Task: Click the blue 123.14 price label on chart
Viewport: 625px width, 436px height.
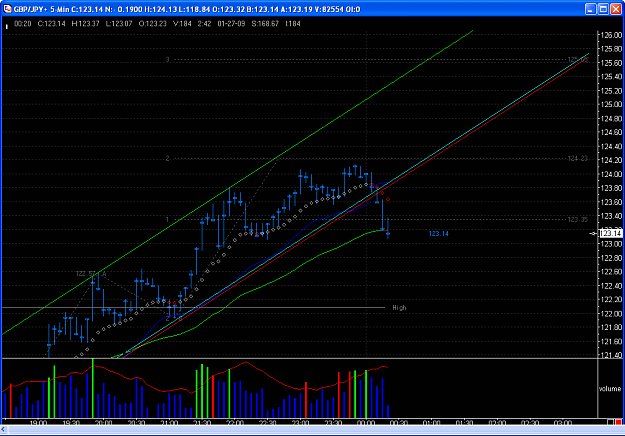Action: pos(438,234)
